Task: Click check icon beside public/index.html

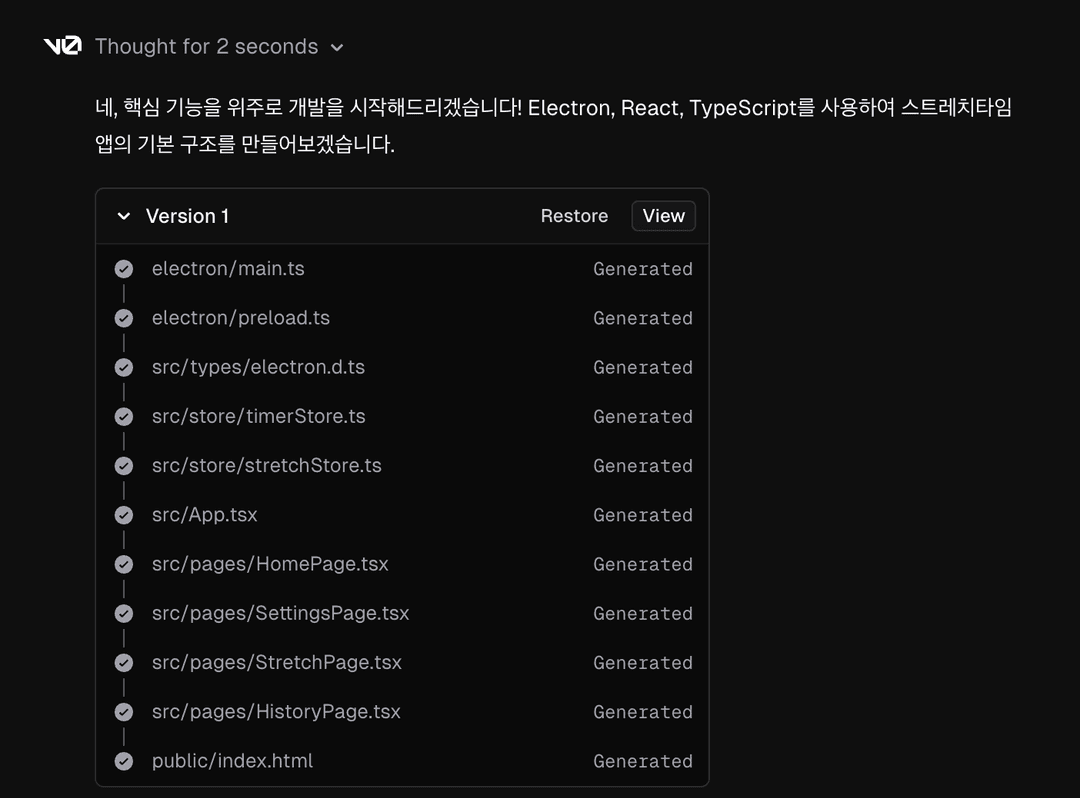Action: click(124, 761)
